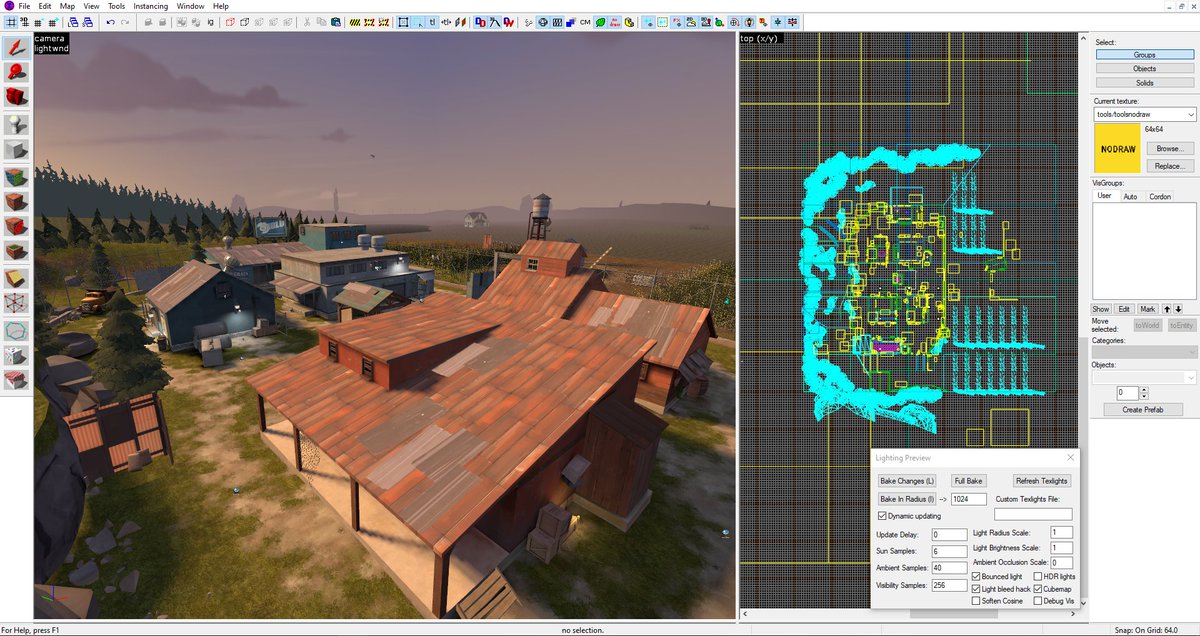Select the Overlay tool
1200x636 pixels.
16,252
